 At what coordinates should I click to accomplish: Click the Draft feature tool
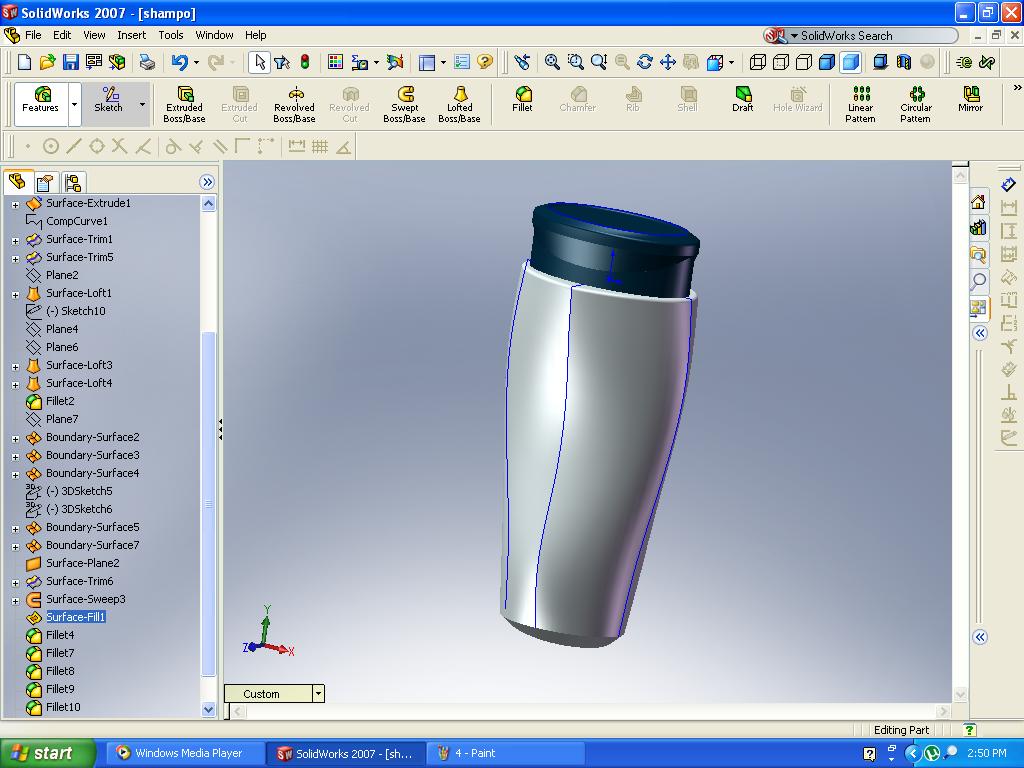pyautogui.click(x=743, y=99)
